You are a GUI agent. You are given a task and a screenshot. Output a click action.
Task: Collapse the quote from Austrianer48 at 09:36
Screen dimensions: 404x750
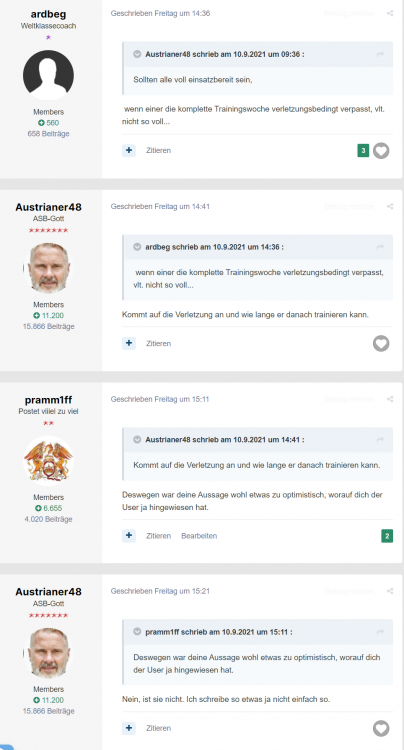coord(137,54)
